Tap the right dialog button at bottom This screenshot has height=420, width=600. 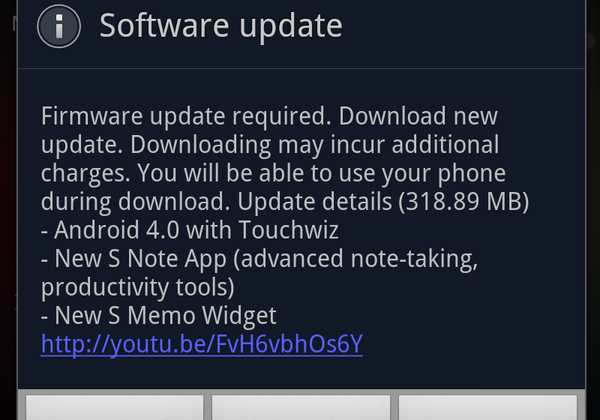point(488,407)
